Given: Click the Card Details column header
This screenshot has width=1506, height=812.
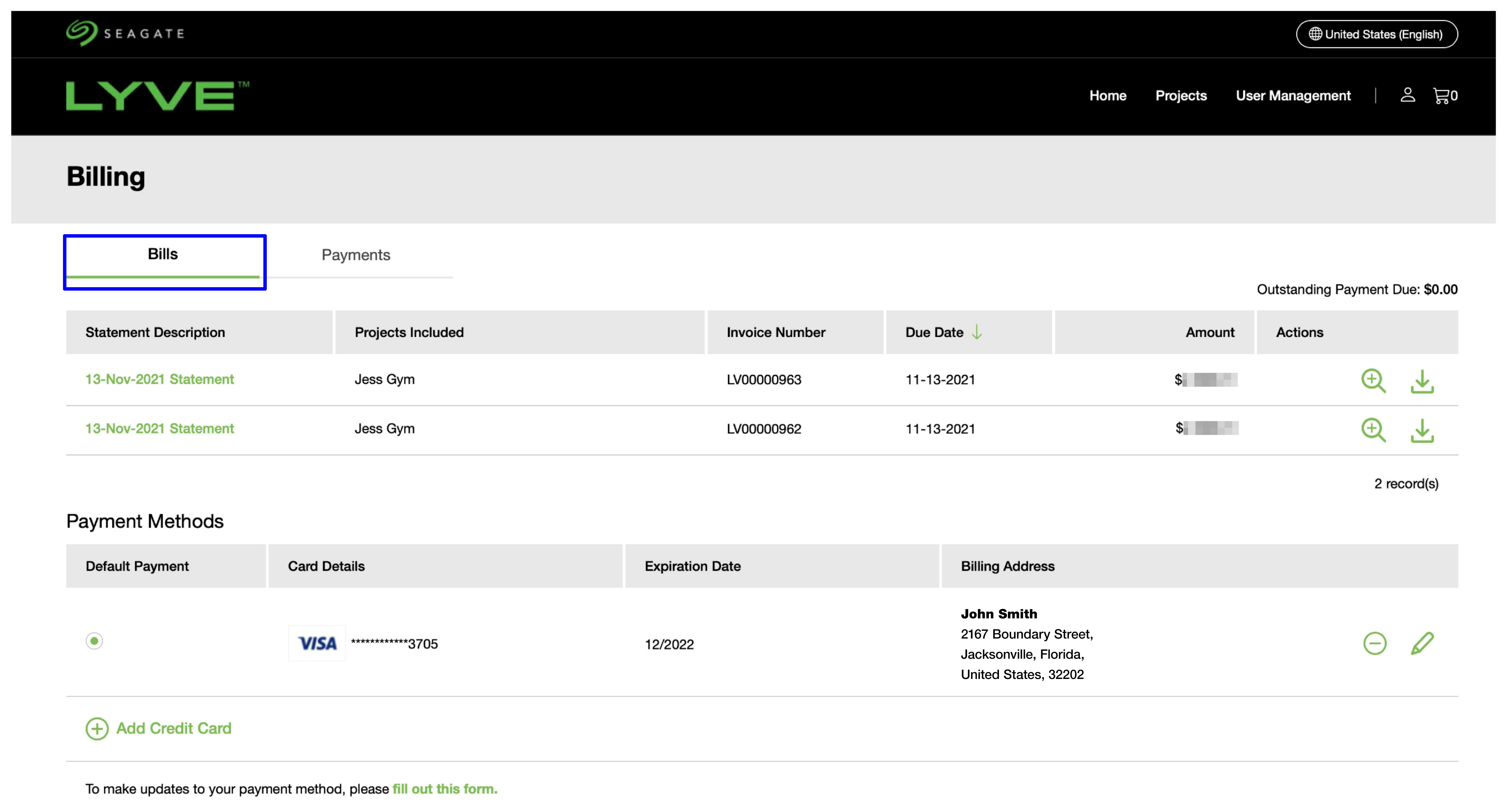Looking at the screenshot, I should pos(445,566).
